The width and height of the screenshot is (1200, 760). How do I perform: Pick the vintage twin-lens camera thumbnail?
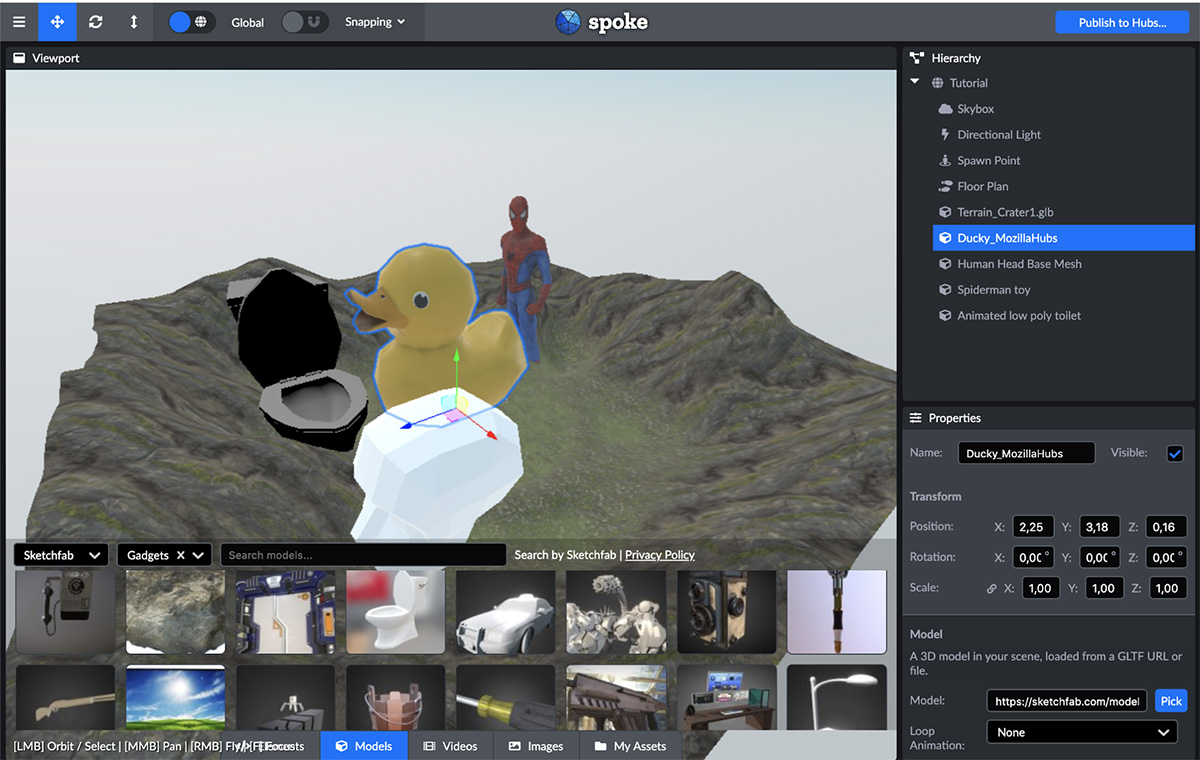(726, 612)
